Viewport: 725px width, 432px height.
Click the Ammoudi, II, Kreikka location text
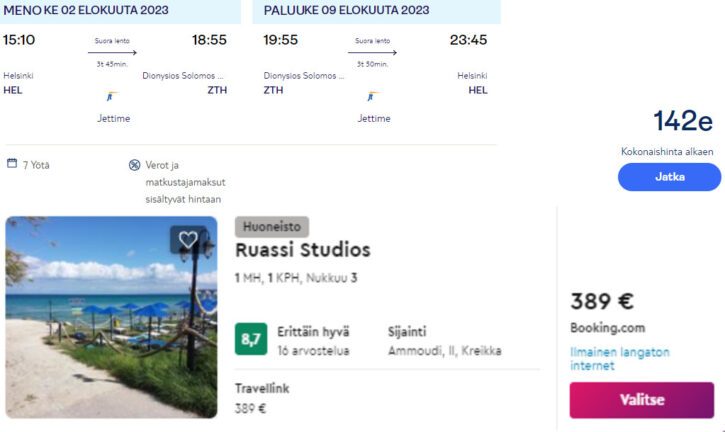coord(444,352)
